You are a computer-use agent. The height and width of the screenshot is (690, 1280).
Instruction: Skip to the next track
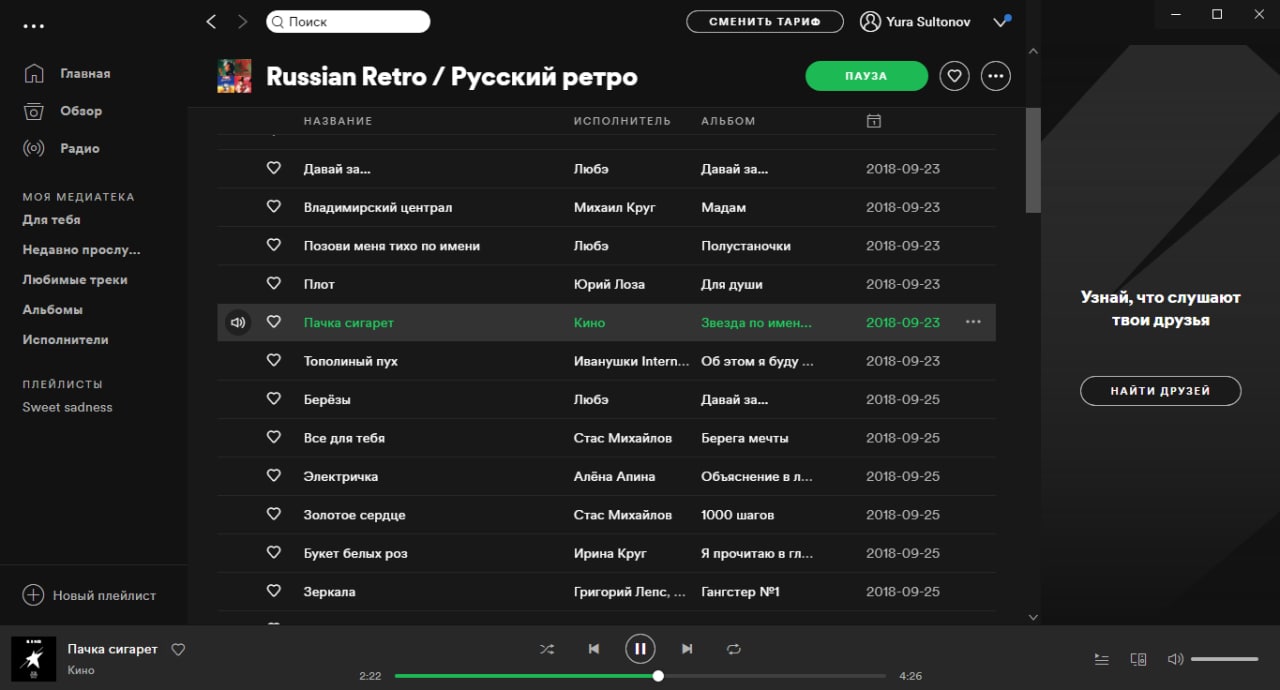(x=687, y=649)
